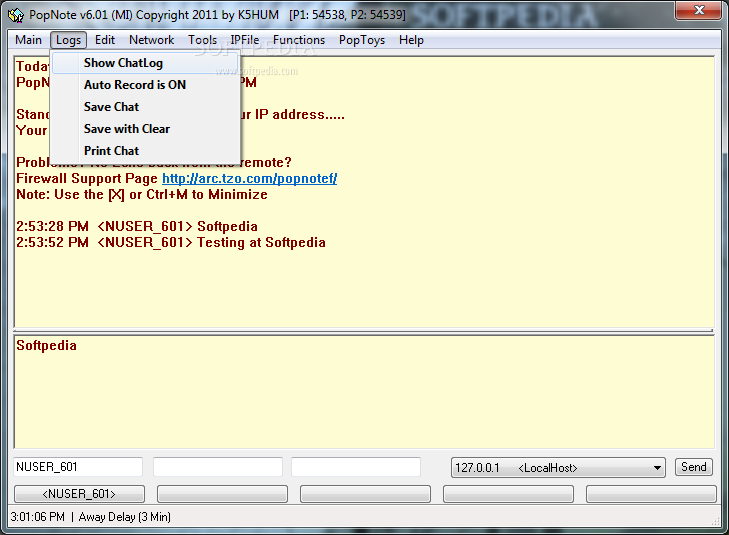Open the Network menu

(x=152, y=40)
